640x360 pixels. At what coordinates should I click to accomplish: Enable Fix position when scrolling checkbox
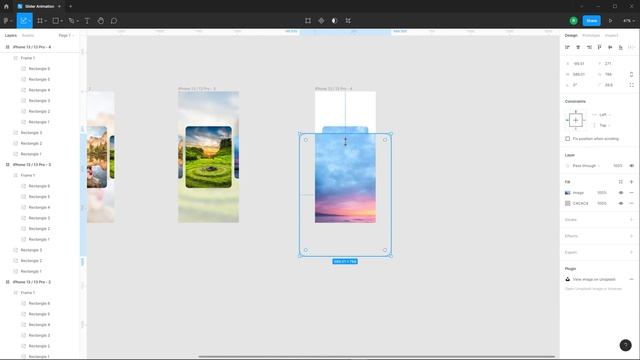pyautogui.click(x=567, y=139)
